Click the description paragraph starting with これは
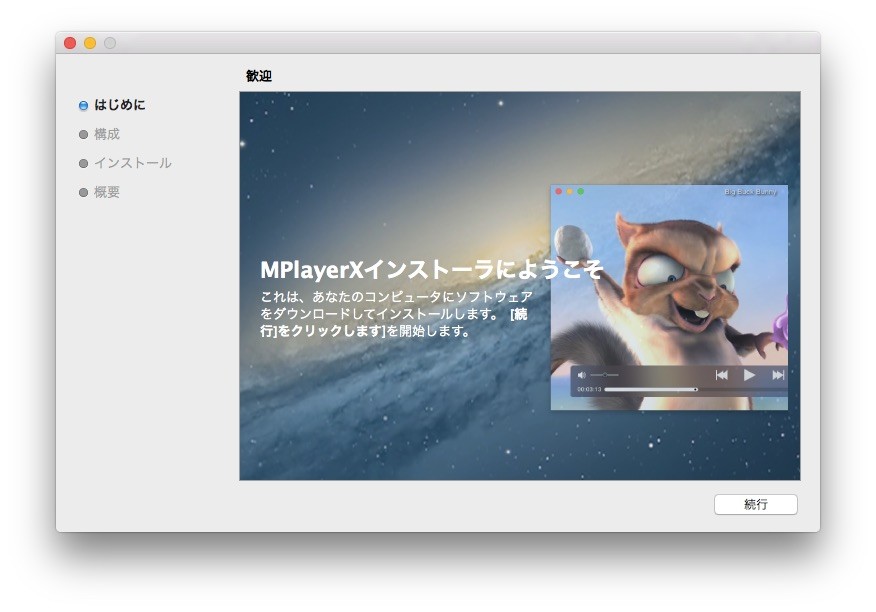 (396, 314)
